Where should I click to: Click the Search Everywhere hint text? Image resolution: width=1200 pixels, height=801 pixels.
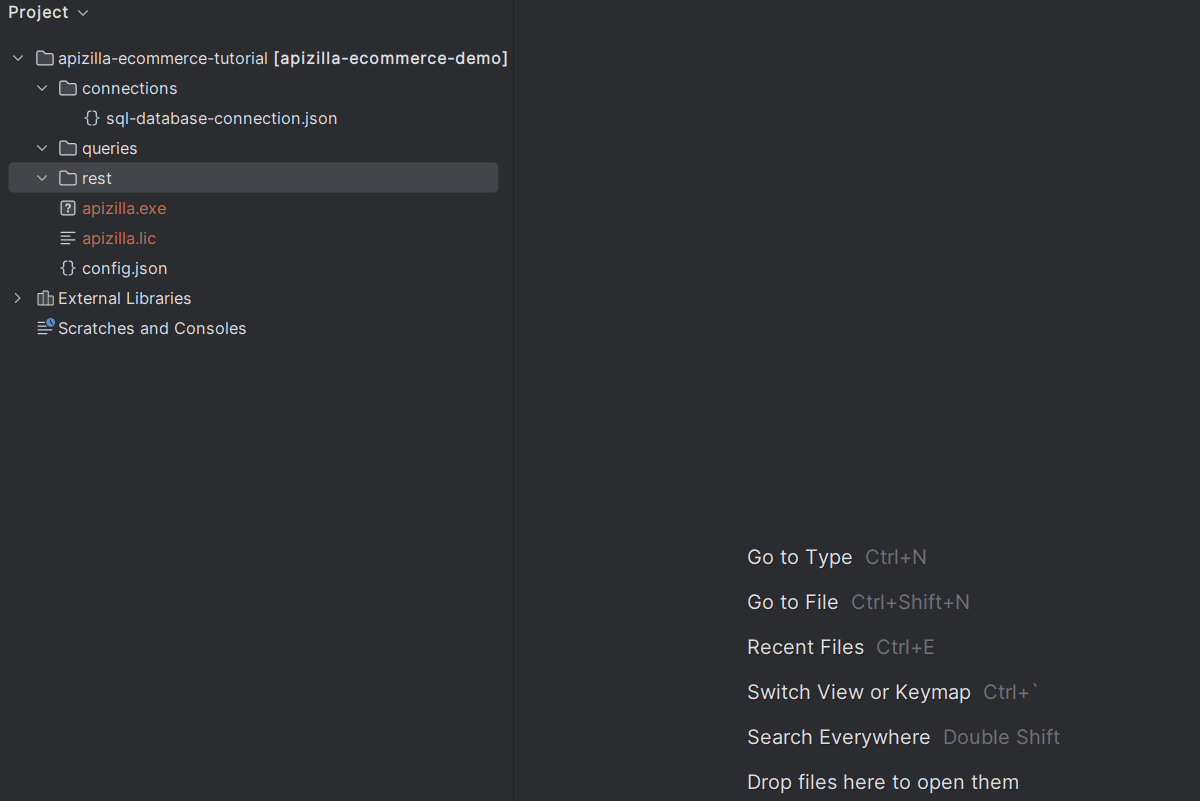tap(838, 737)
